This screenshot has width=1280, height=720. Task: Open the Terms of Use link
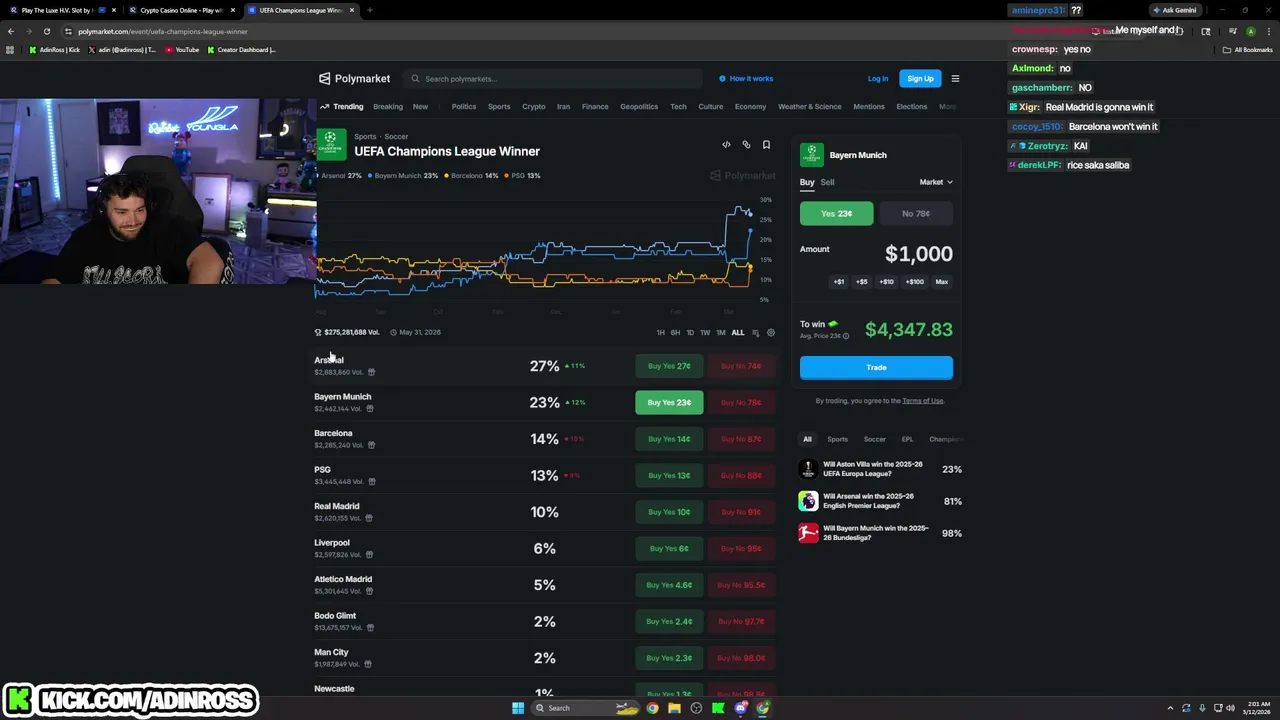(923, 401)
